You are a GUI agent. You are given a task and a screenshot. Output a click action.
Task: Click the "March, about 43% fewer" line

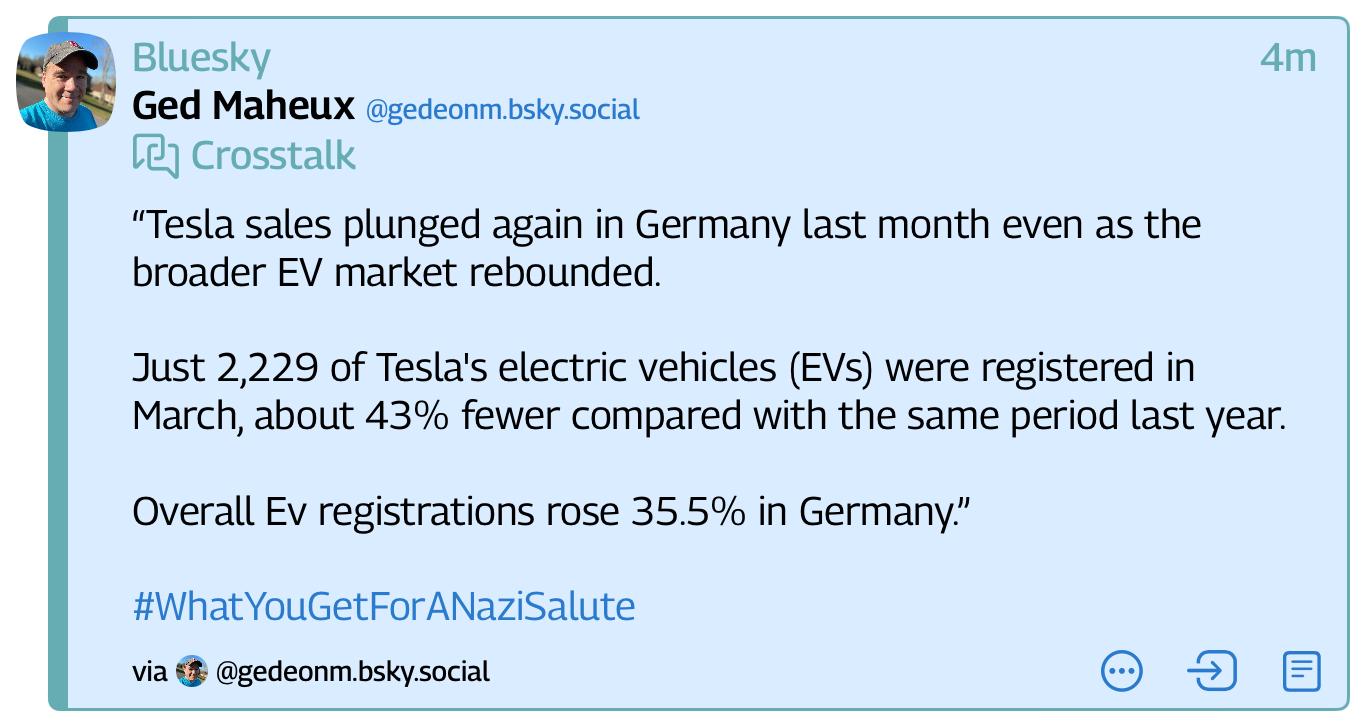click(708, 416)
